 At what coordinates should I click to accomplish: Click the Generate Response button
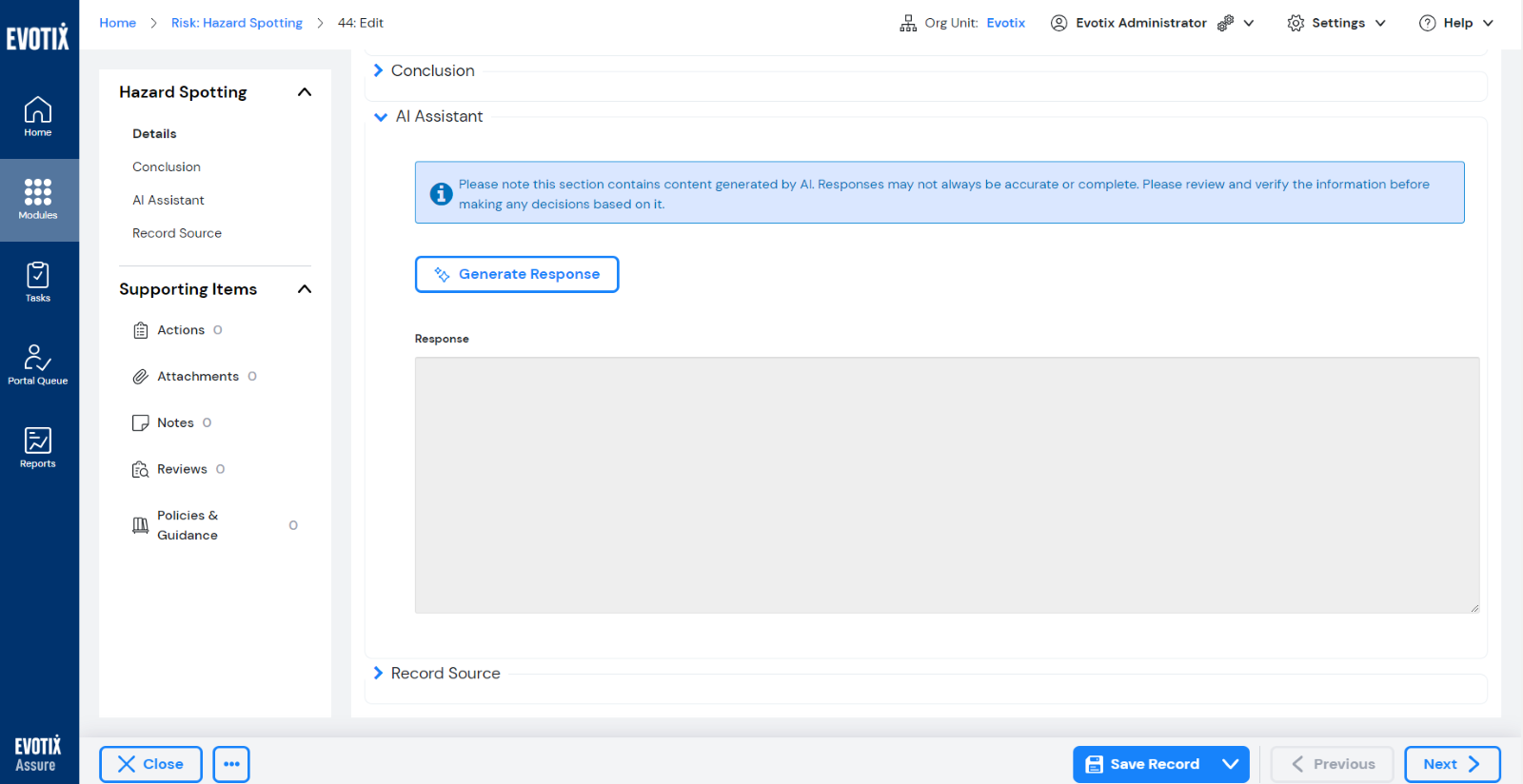tap(517, 274)
